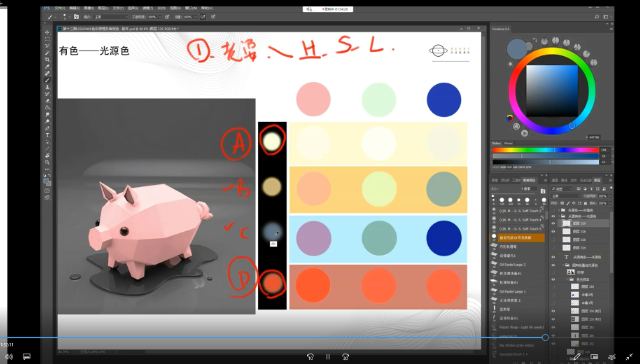Open the layer filter type dropdown
Viewport: 640px width, 364px height.
pos(562,189)
